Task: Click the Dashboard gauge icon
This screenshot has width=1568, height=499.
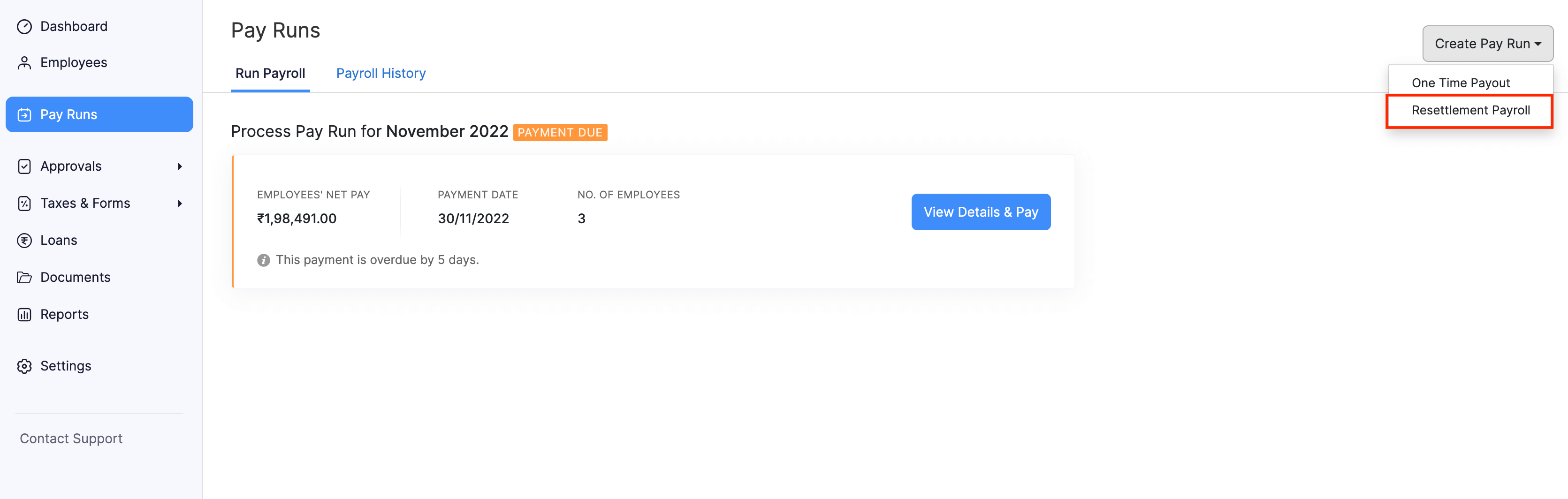Action: (x=24, y=27)
